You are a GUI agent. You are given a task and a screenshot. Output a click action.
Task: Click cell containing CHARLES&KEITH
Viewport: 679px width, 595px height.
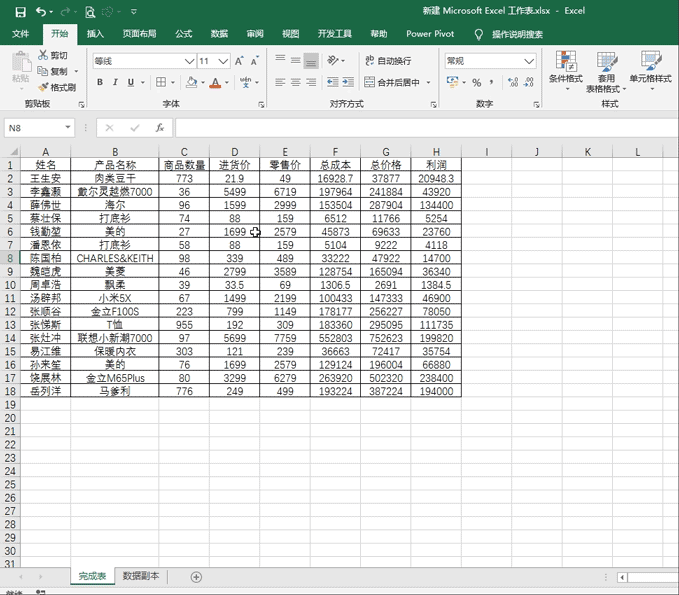click(x=115, y=258)
